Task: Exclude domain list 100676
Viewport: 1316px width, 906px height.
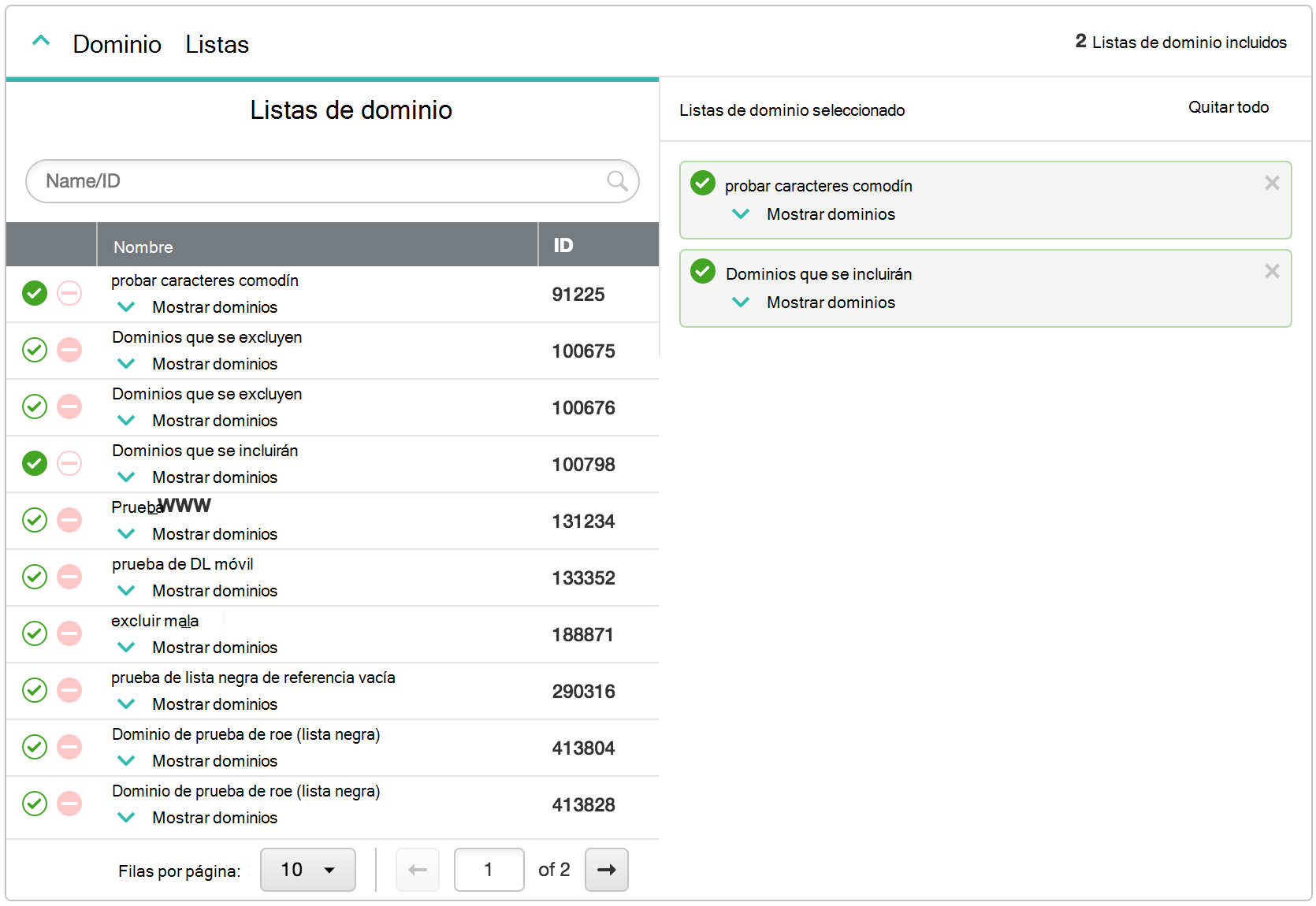Action: (69, 407)
